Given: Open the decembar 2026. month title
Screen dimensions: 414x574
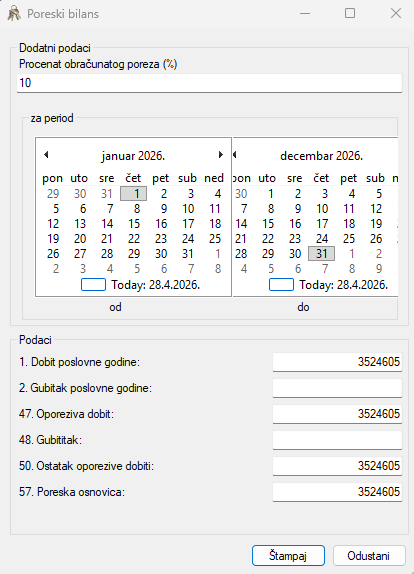Looking at the screenshot, I should point(321,156).
